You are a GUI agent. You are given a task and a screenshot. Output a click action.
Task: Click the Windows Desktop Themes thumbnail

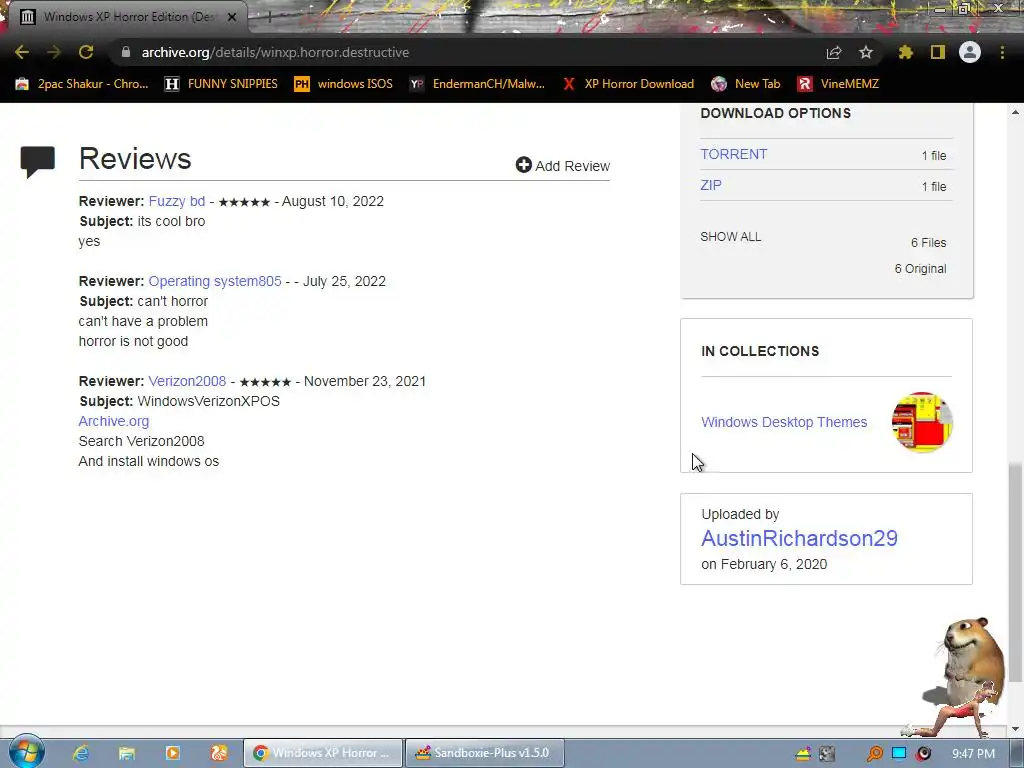coord(922,422)
